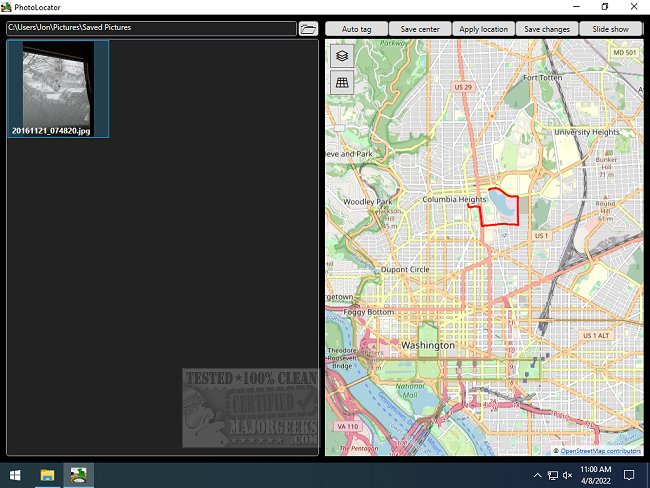Screen dimensions: 650x488
Task: Show hidden system tray icons
Action: 537,475
